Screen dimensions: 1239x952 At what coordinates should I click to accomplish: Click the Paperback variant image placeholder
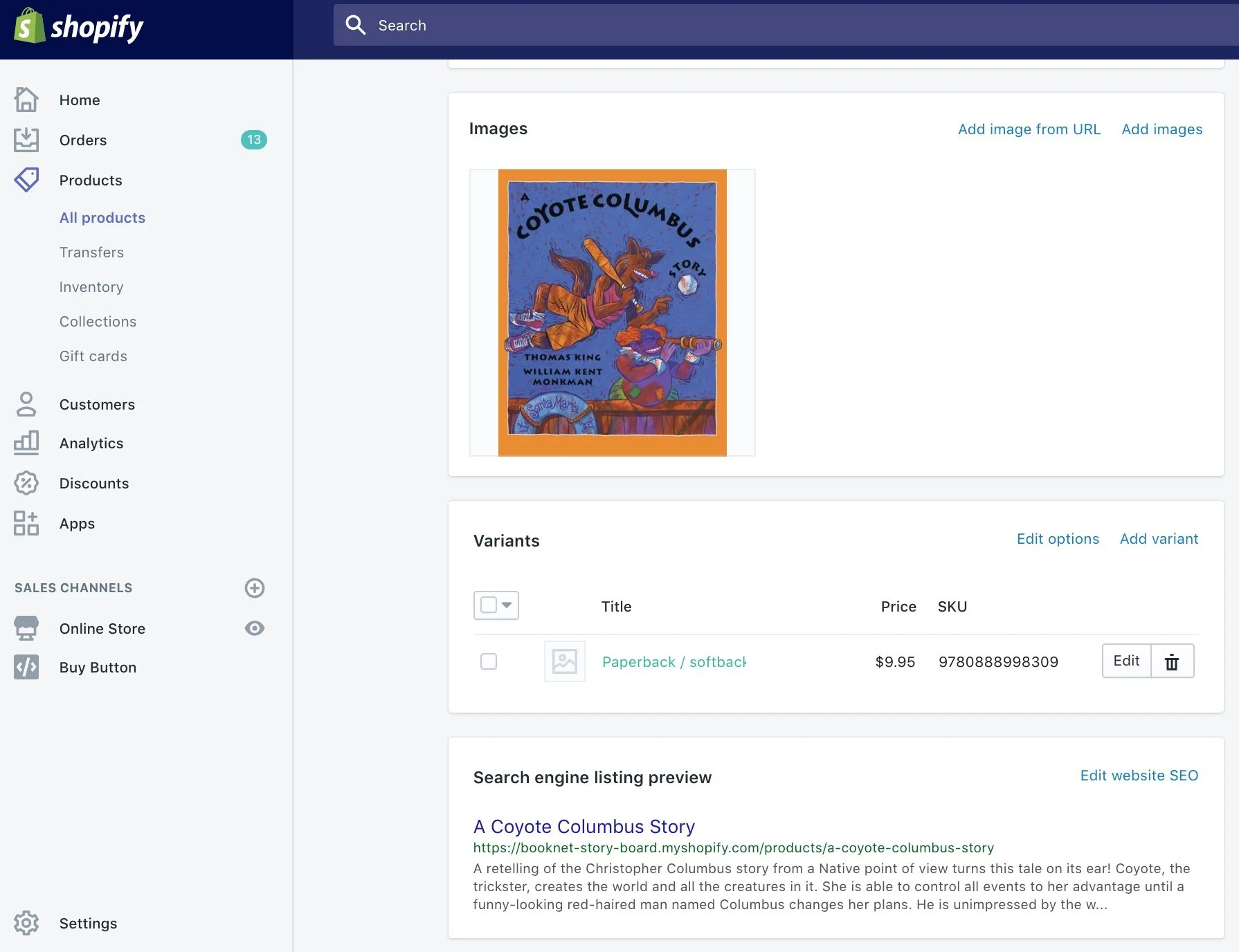tap(565, 661)
